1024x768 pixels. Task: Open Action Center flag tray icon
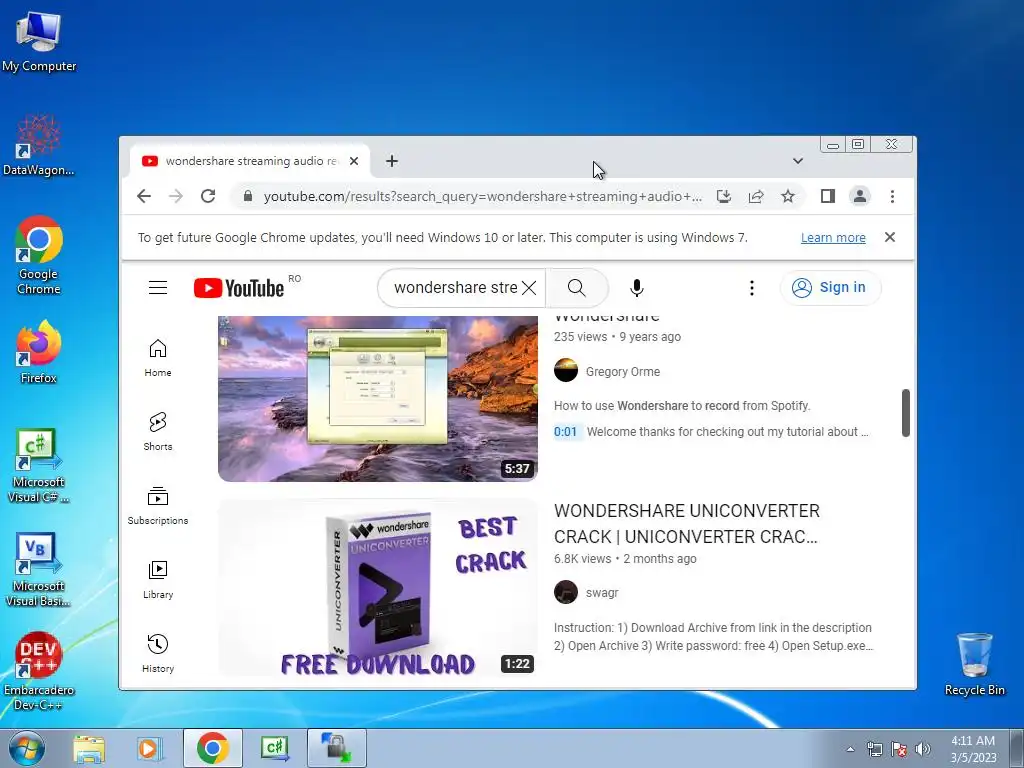pos(899,749)
